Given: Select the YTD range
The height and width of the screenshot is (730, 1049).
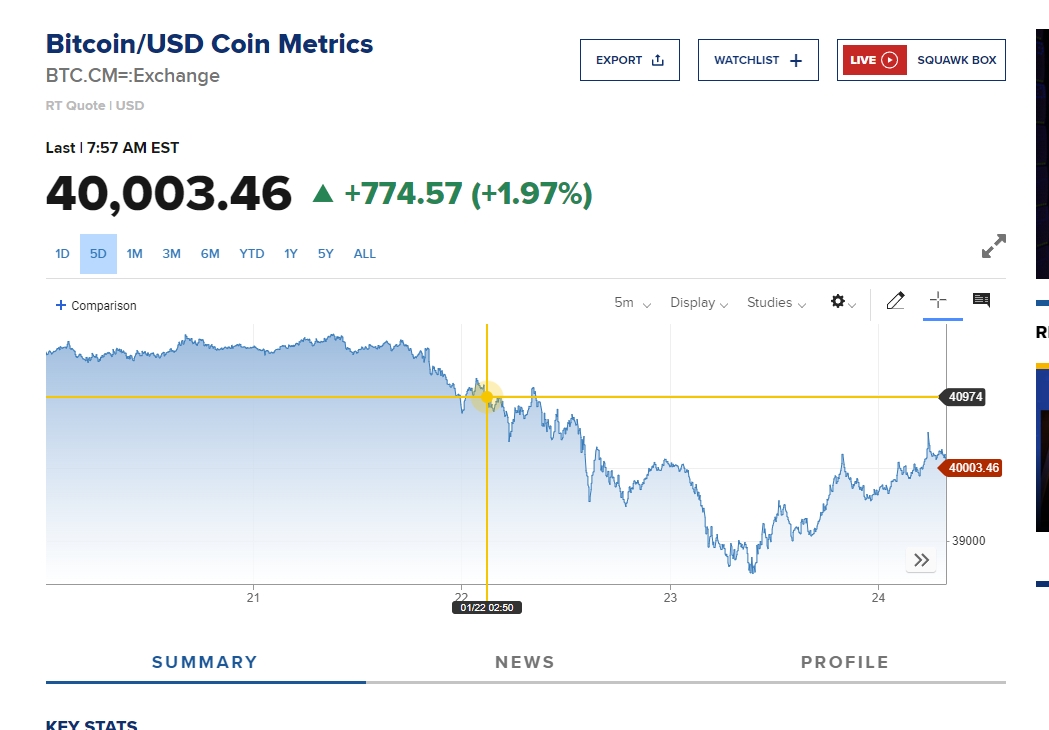Looking at the screenshot, I should coord(252,254).
